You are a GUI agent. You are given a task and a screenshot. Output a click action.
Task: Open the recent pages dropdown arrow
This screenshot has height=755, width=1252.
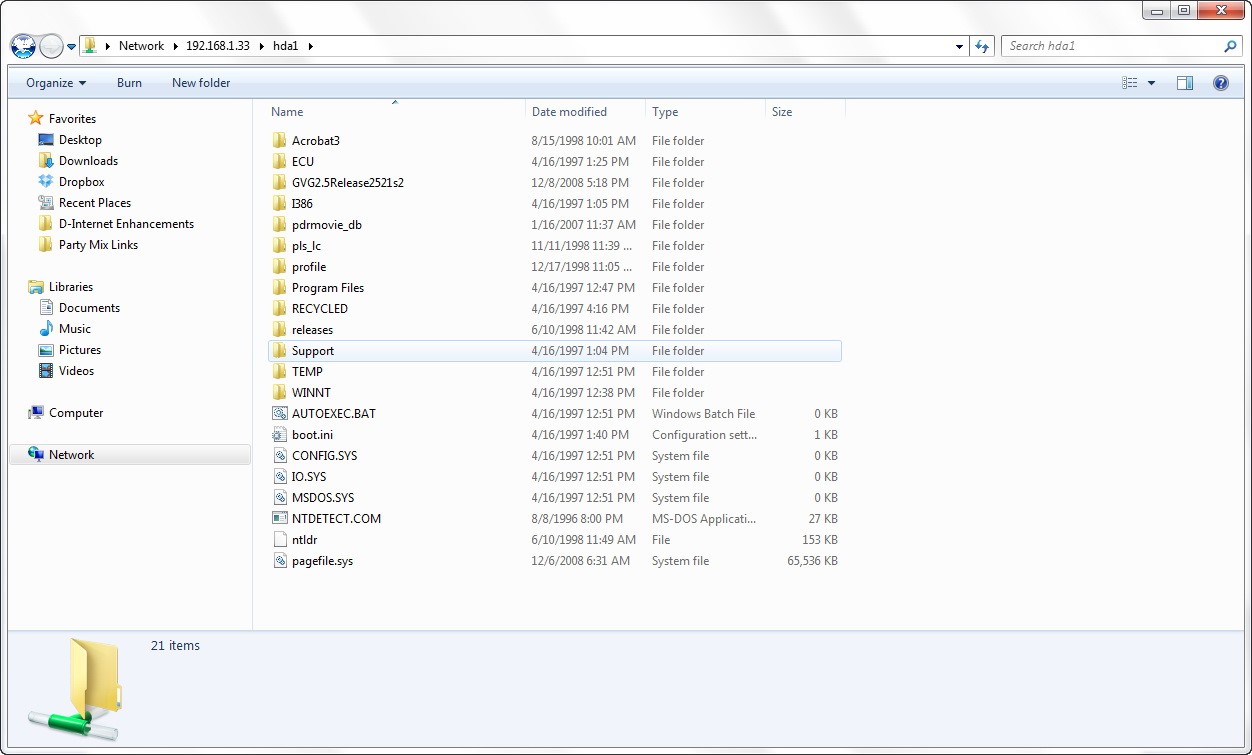point(71,46)
